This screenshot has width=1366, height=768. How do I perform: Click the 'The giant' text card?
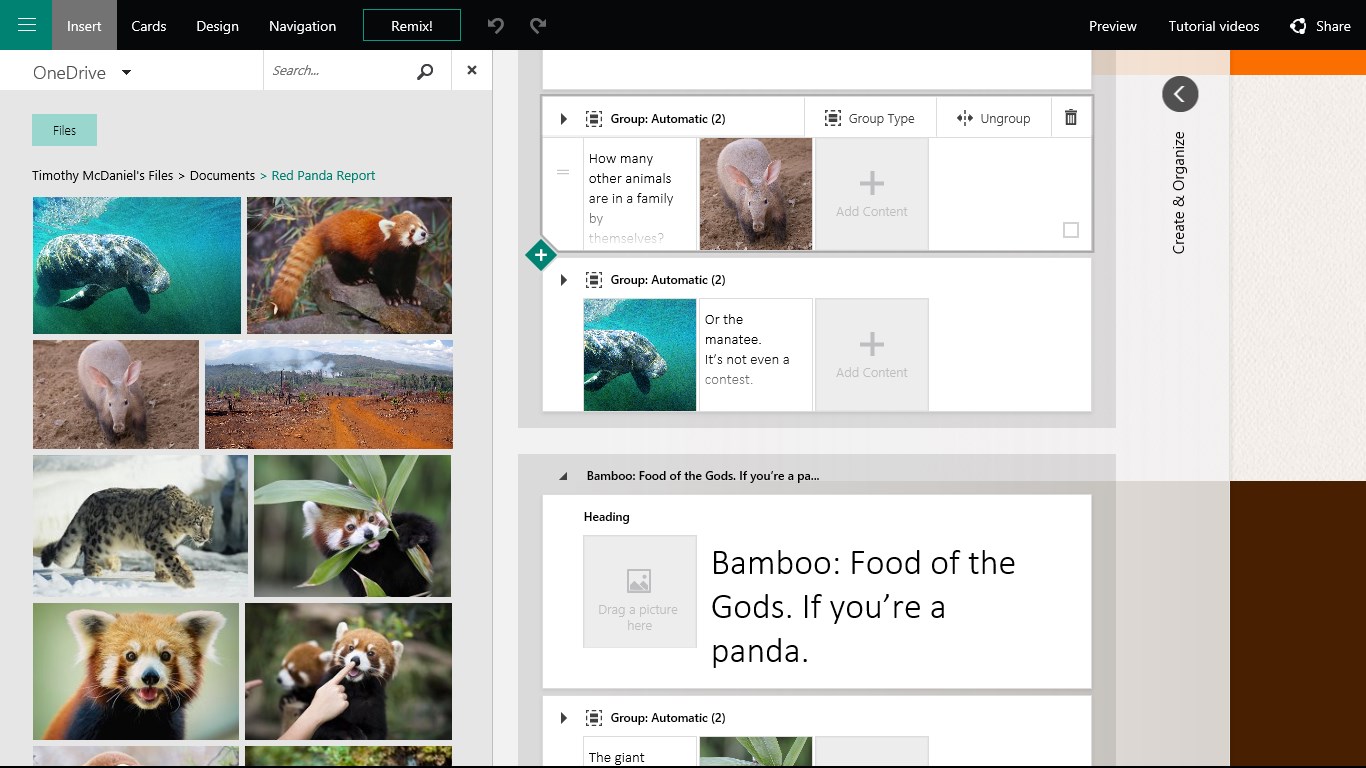tap(640, 752)
